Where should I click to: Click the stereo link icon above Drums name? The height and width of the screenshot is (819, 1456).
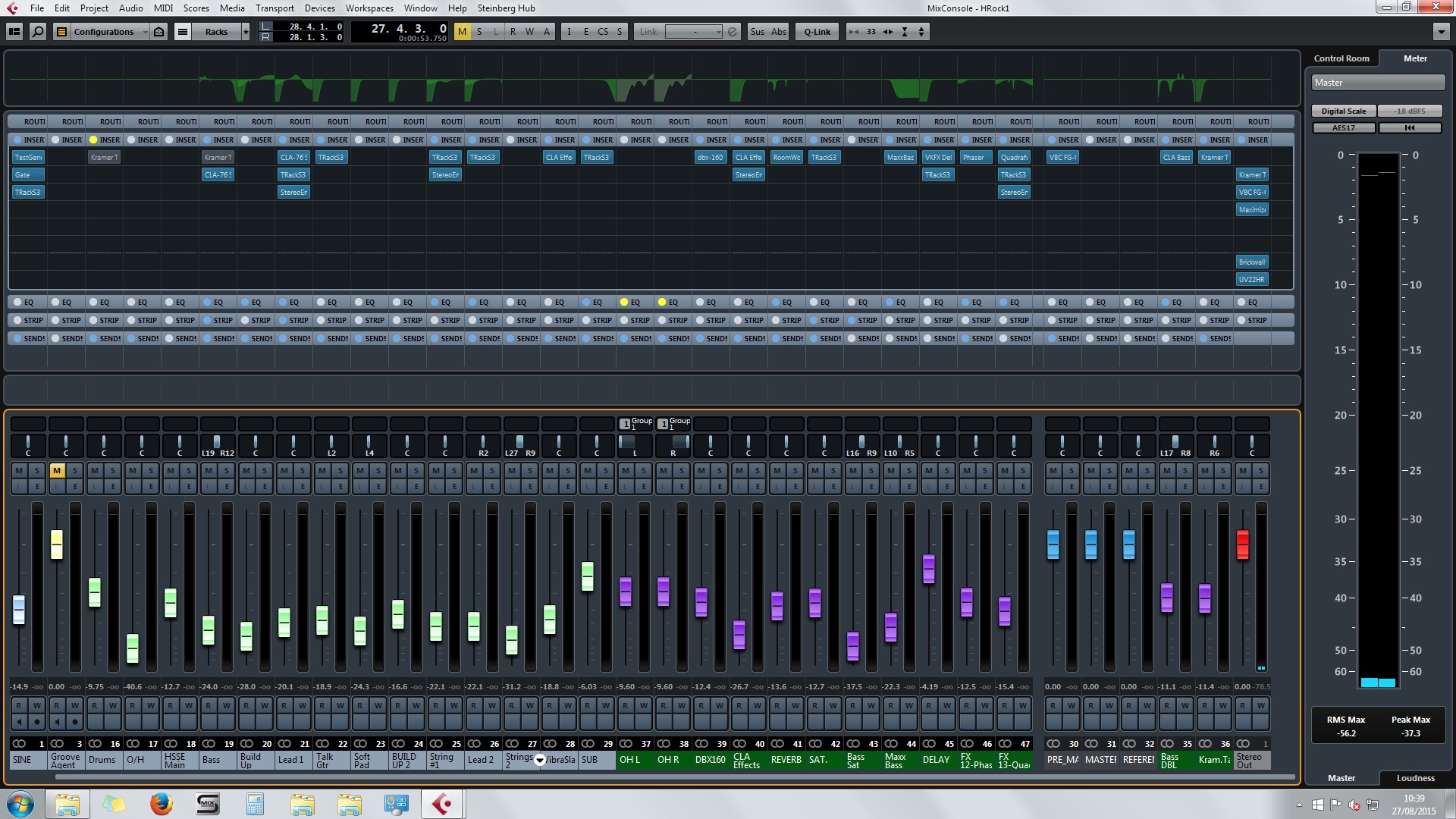pos(95,743)
